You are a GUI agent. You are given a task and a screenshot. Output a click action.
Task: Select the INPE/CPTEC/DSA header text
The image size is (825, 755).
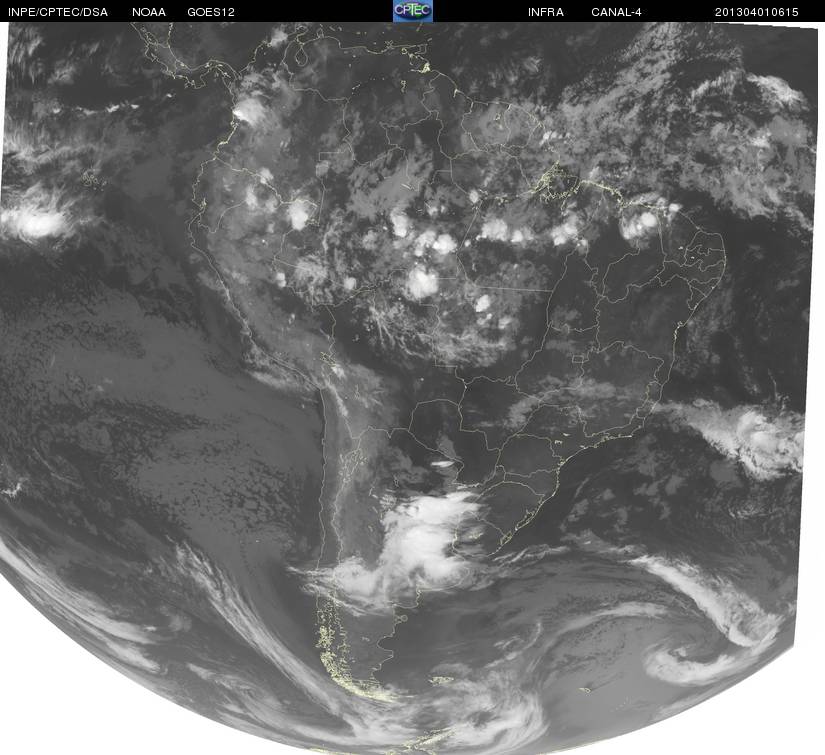click(x=58, y=12)
